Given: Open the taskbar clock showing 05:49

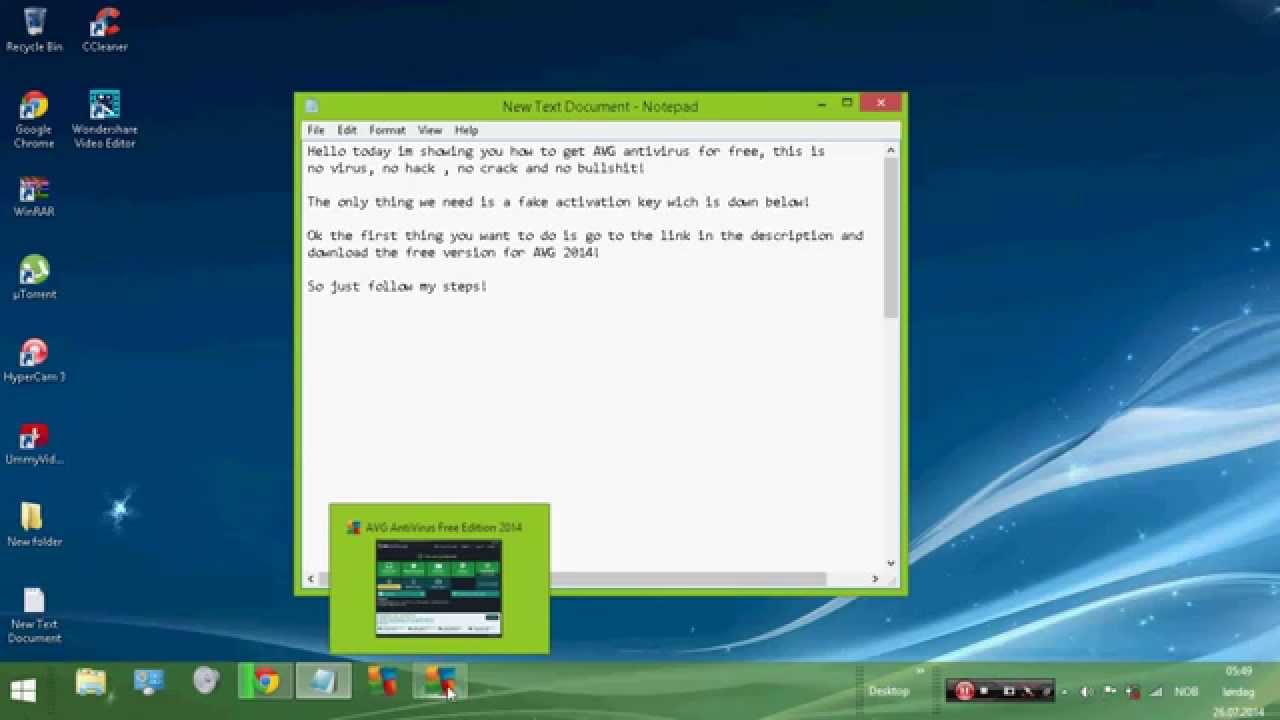Looking at the screenshot, I should 1238,691.
